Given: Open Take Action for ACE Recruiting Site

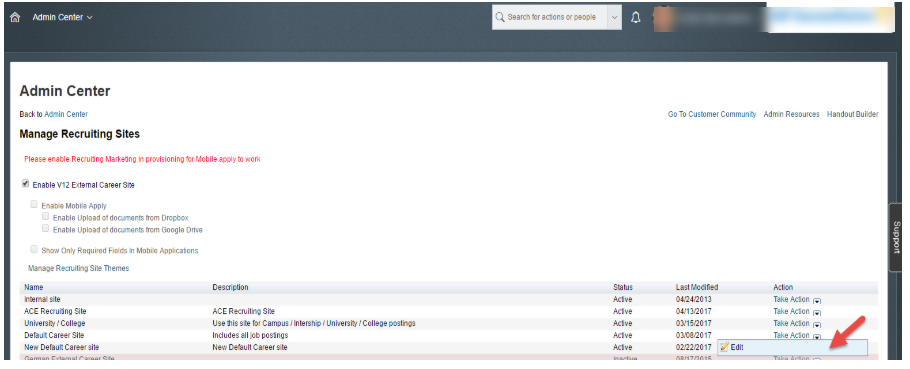Looking at the screenshot, I should pos(797,312).
